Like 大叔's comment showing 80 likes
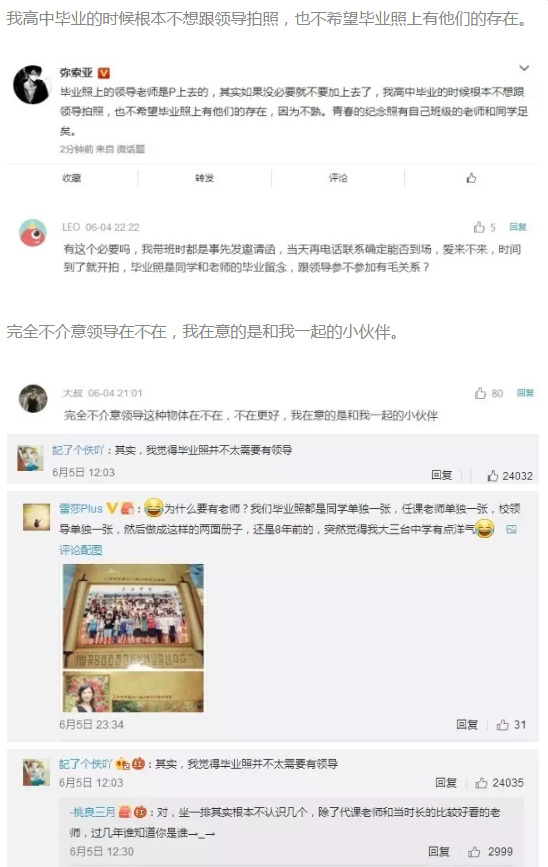The image size is (548, 867). (489, 393)
